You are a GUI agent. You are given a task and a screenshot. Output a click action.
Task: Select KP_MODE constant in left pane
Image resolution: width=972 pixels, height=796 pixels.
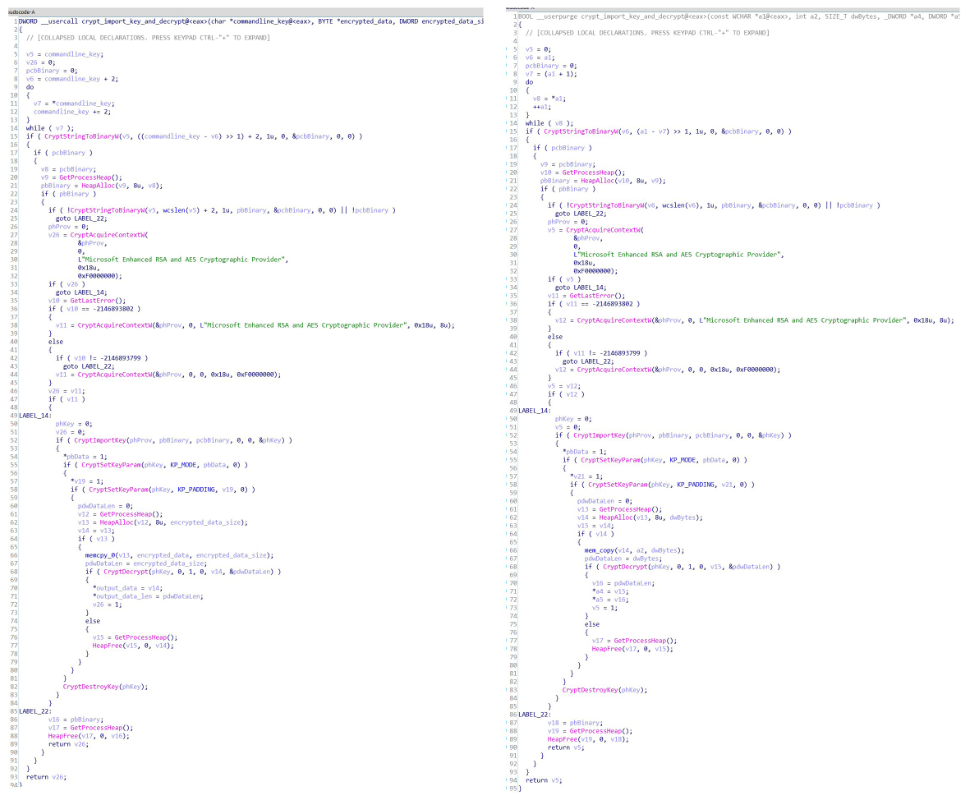(183, 465)
